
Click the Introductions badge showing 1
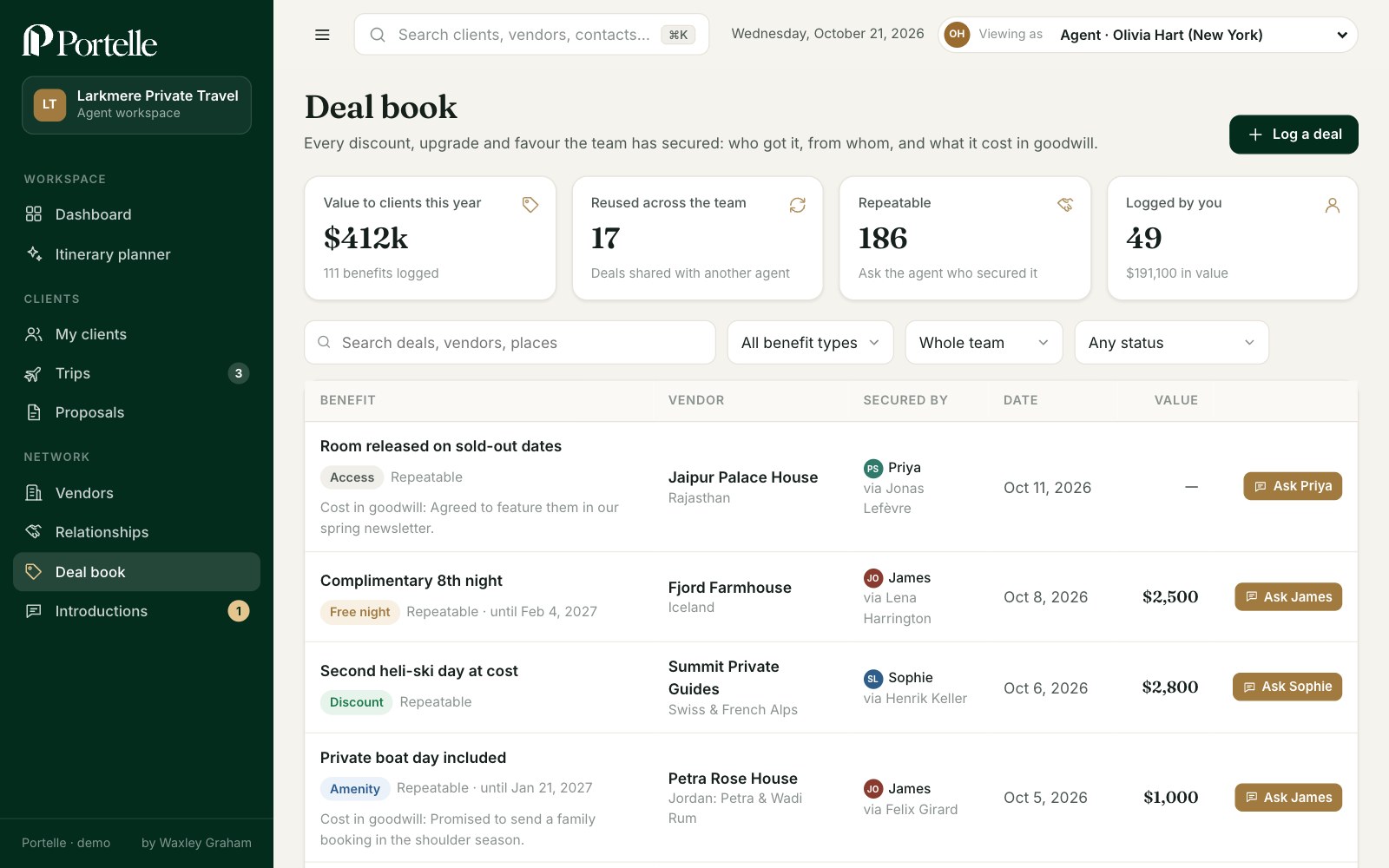point(239,611)
